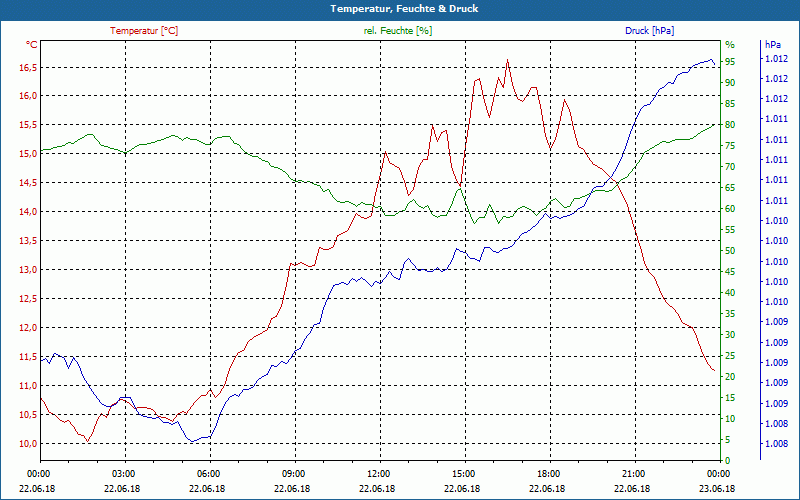This screenshot has height=500, width=800.
Task: Click the '13,0' temperature axis value
Action: coord(28,270)
